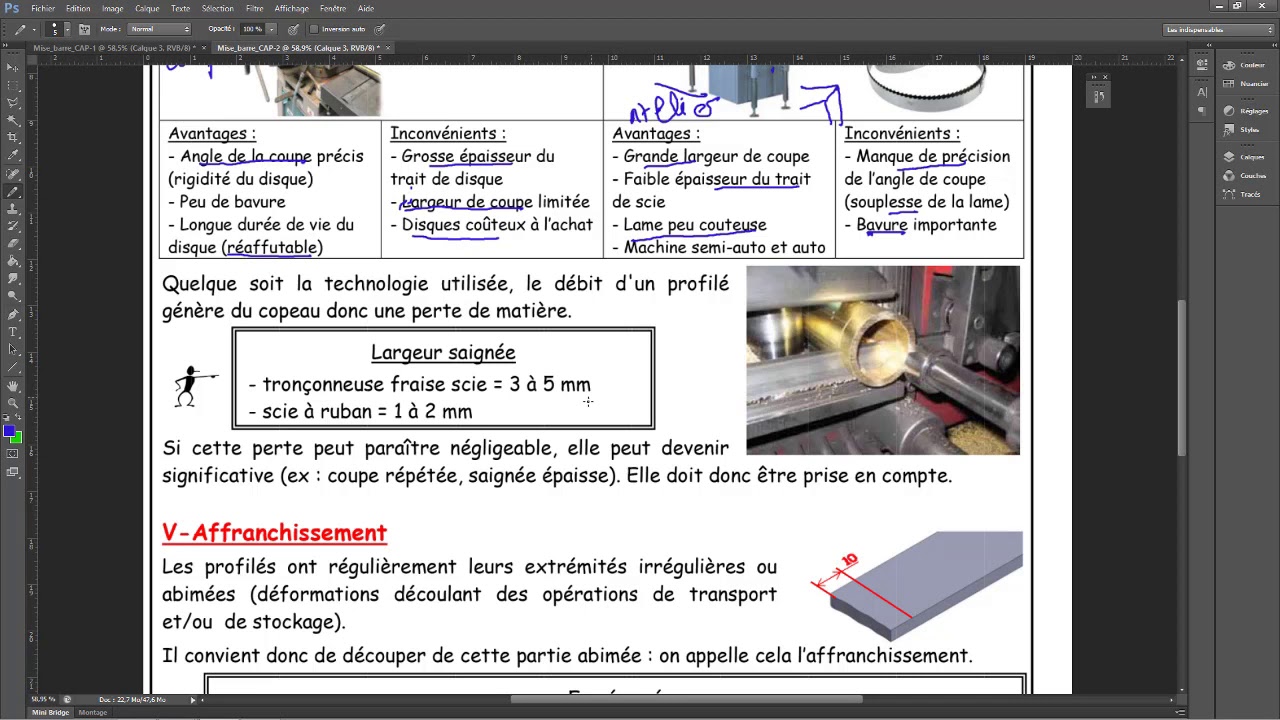Open the Filtre menu
The width and height of the screenshot is (1280, 720).
coord(254,8)
